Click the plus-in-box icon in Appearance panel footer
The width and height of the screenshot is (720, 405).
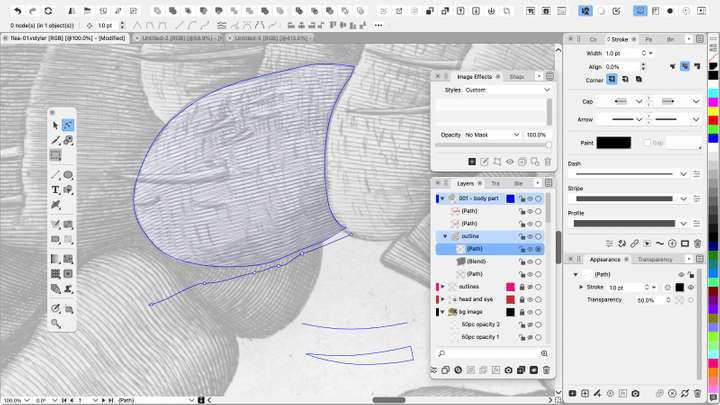585,394
